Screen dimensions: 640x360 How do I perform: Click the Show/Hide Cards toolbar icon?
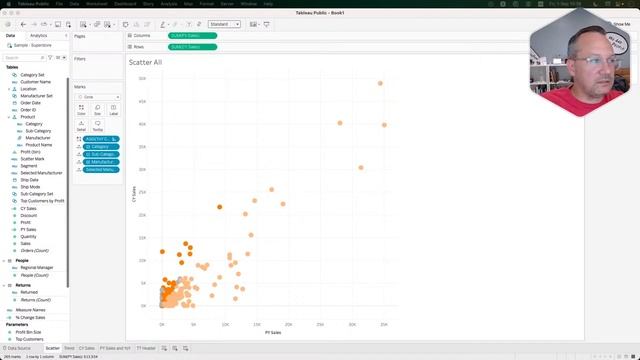pos(253,24)
